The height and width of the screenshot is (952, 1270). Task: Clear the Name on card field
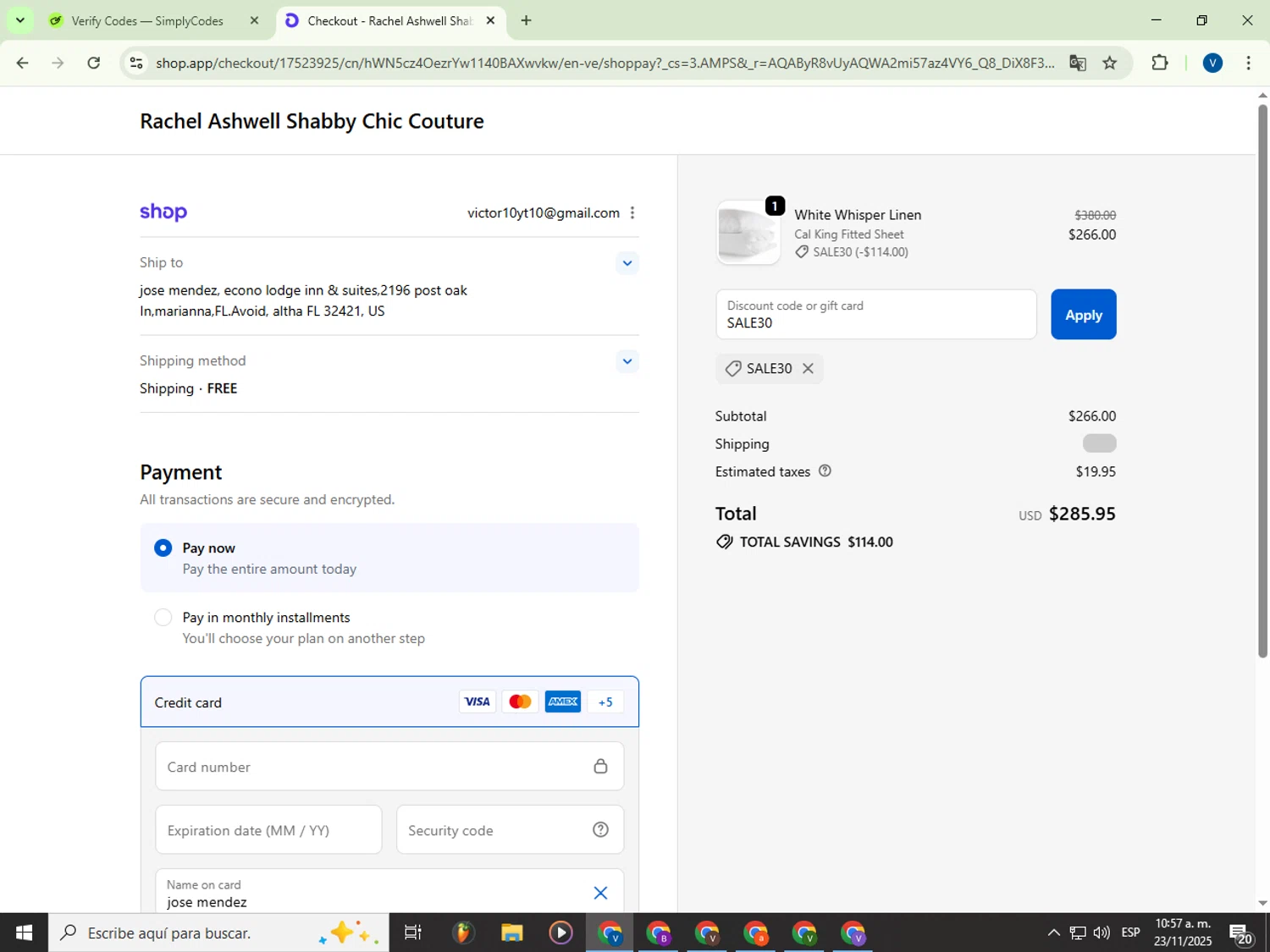coord(600,893)
